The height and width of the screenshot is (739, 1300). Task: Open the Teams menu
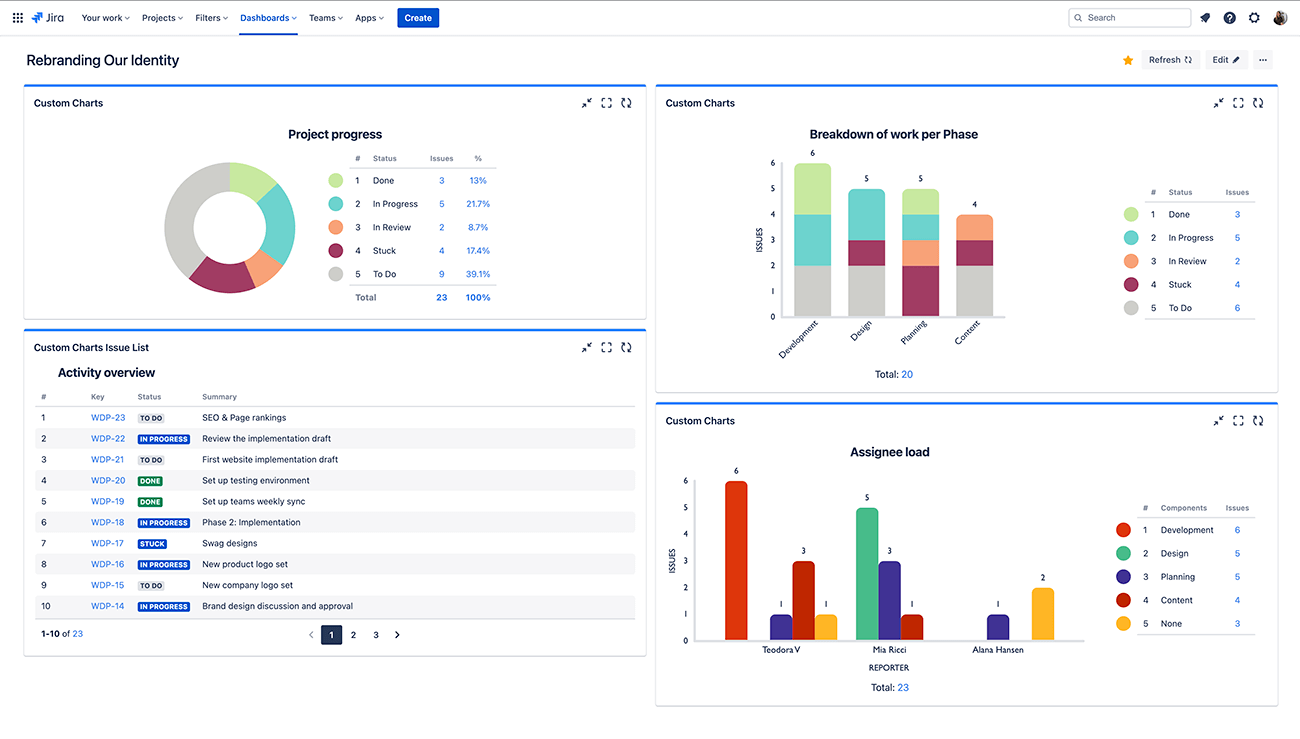coord(324,17)
